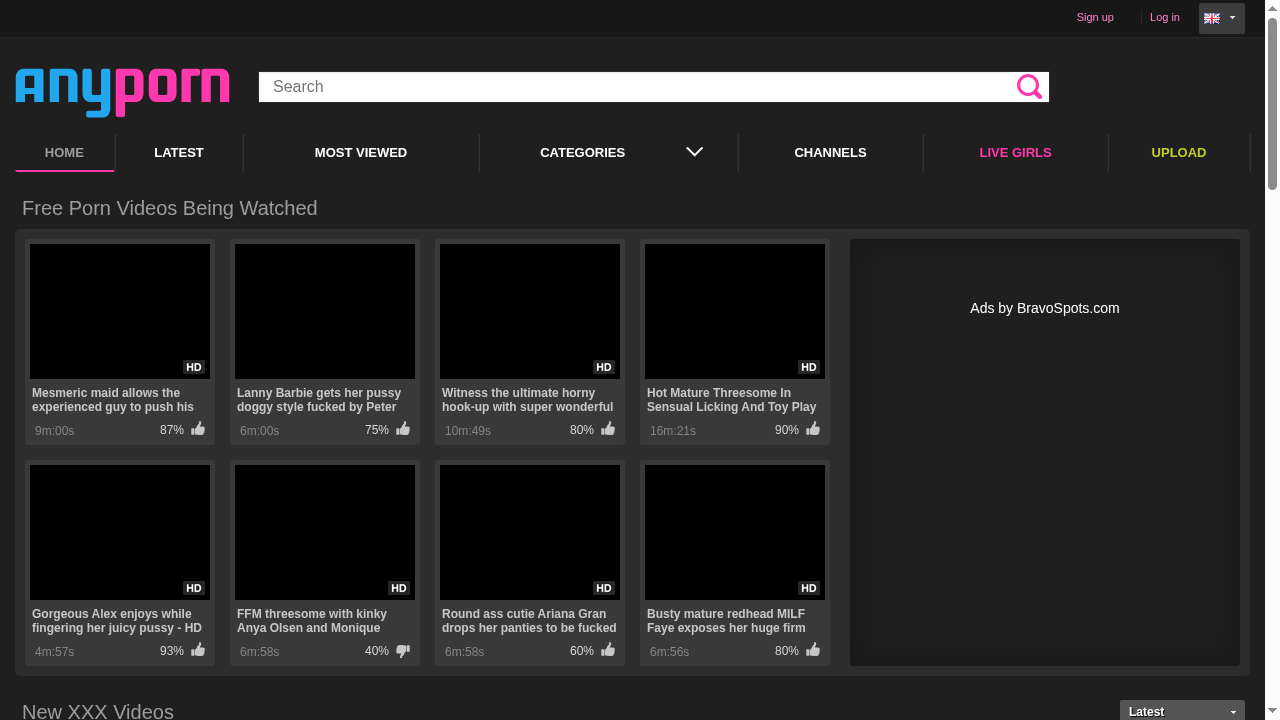Click the pink search magnifier icon
The height and width of the screenshot is (720, 1280).
[x=1029, y=87]
